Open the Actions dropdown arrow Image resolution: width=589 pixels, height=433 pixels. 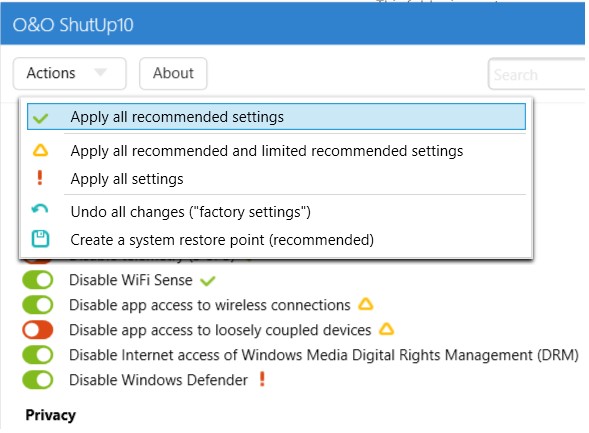[x=100, y=72]
